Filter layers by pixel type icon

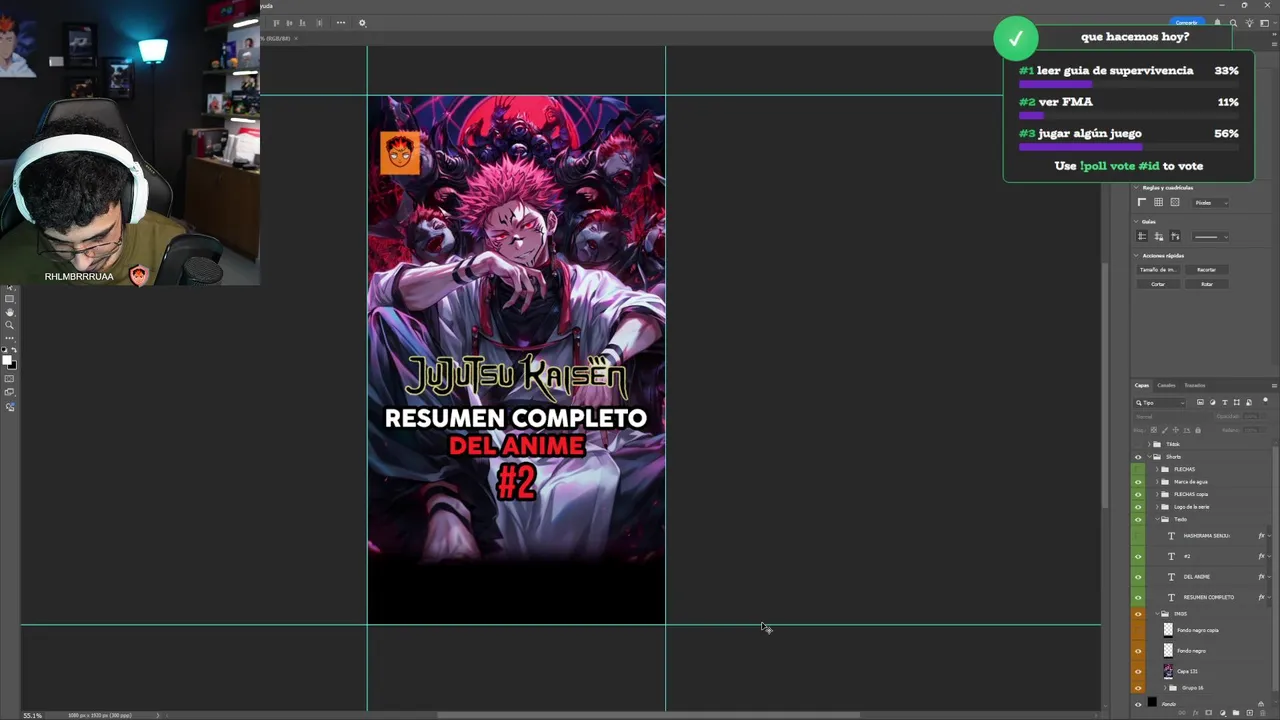pyautogui.click(x=1200, y=402)
